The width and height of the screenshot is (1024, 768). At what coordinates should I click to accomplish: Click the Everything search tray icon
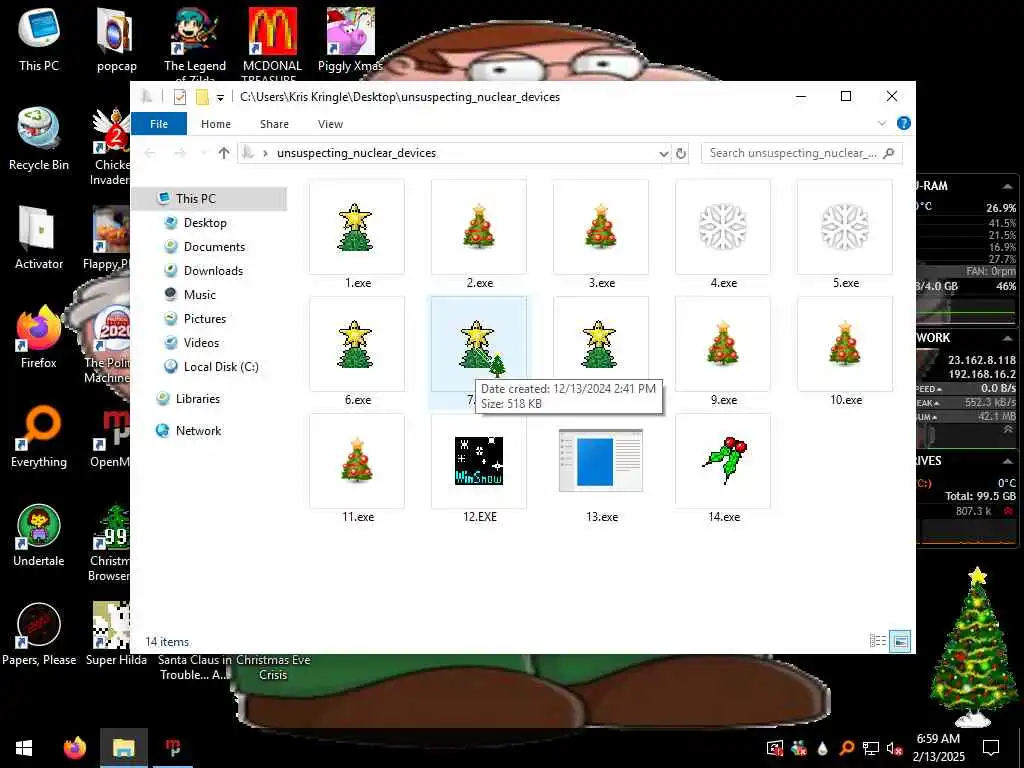[x=846, y=748]
